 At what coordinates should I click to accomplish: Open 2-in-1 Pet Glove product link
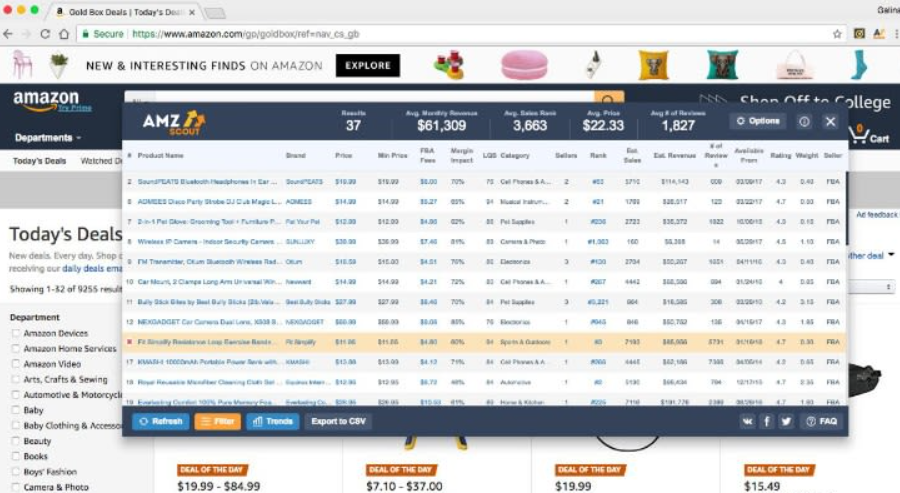coord(208,222)
